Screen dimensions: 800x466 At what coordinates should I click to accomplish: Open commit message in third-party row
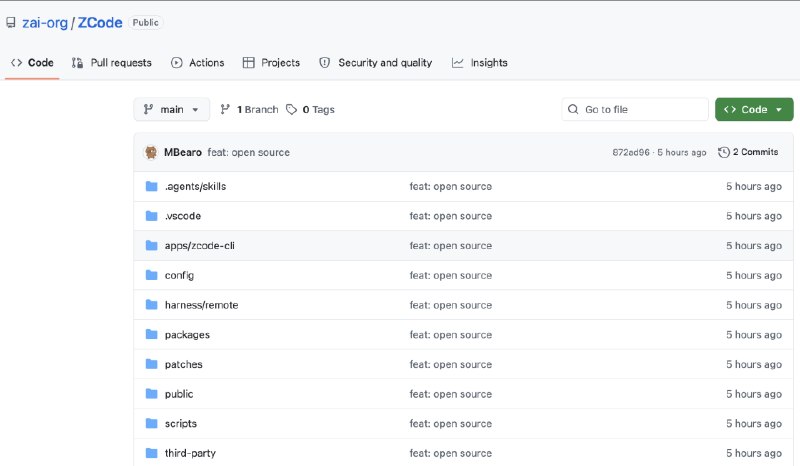pos(451,453)
